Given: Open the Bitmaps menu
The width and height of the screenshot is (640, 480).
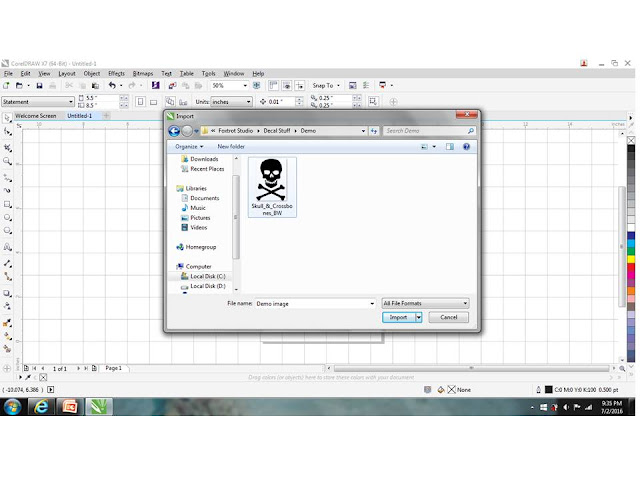Looking at the screenshot, I should point(143,73).
